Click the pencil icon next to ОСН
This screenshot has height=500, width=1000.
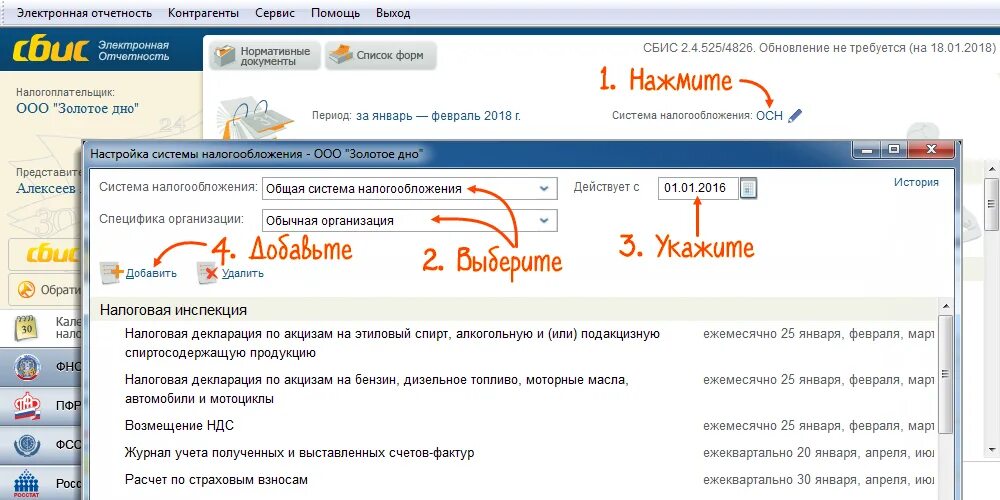point(795,116)
